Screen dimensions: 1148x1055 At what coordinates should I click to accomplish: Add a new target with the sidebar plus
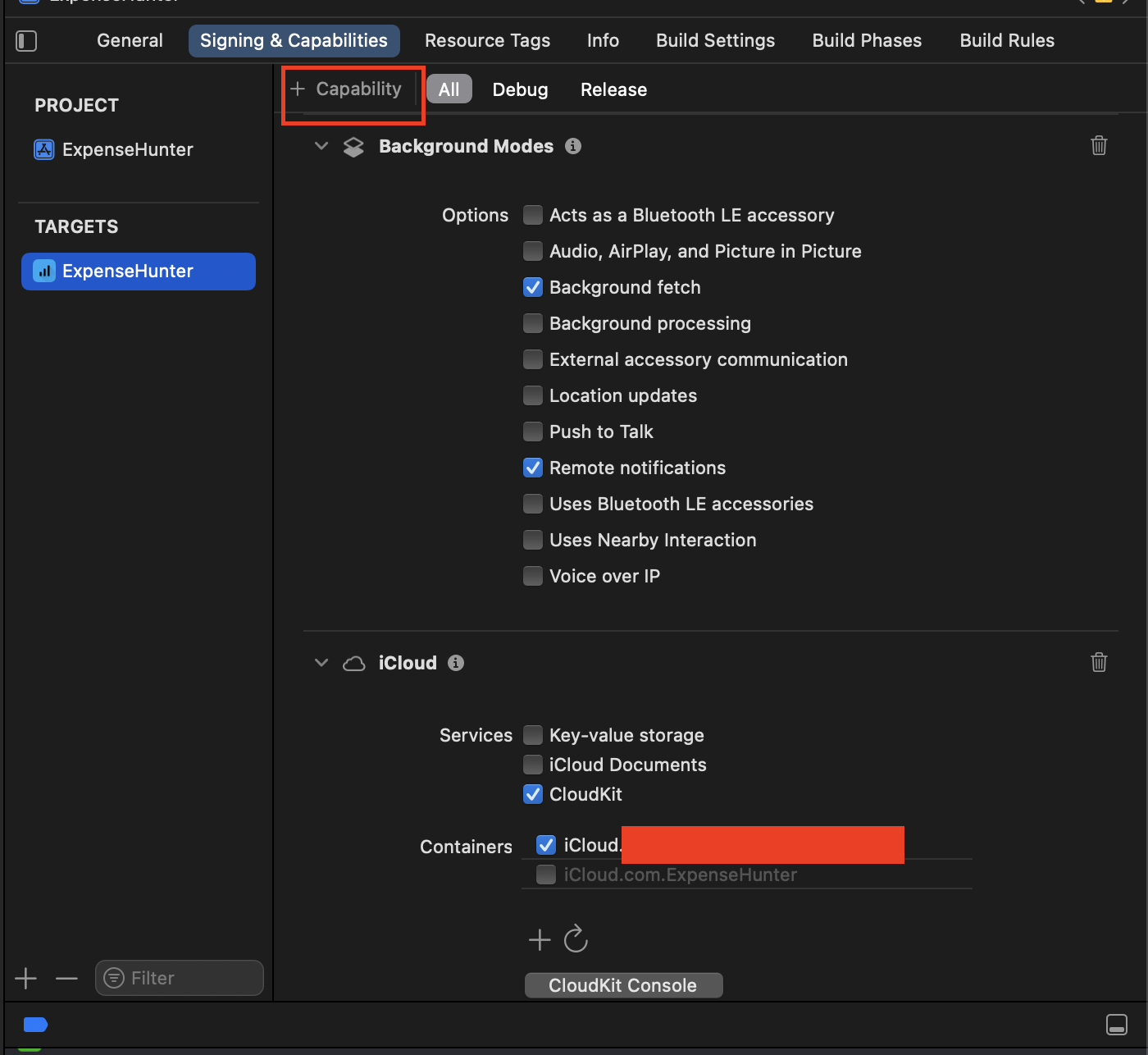click(x=26, y=978)
